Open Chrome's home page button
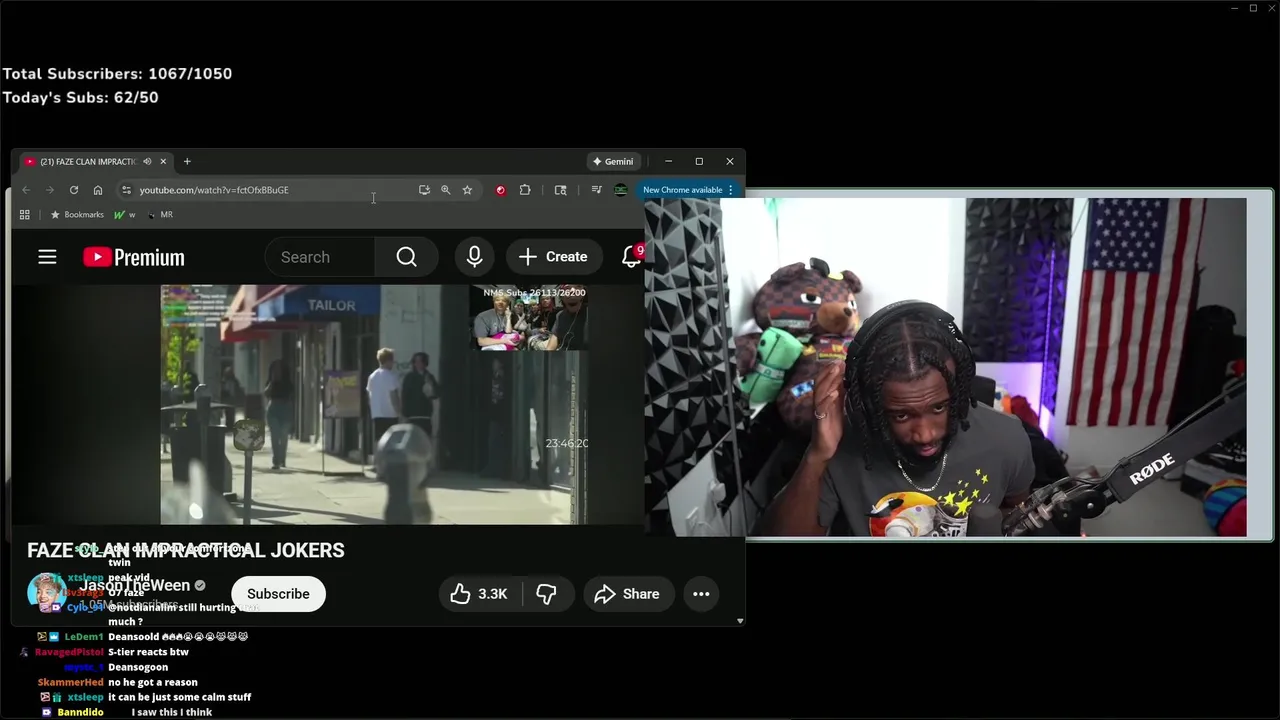Screen dimensions: 1280x720 coord(97,190)
